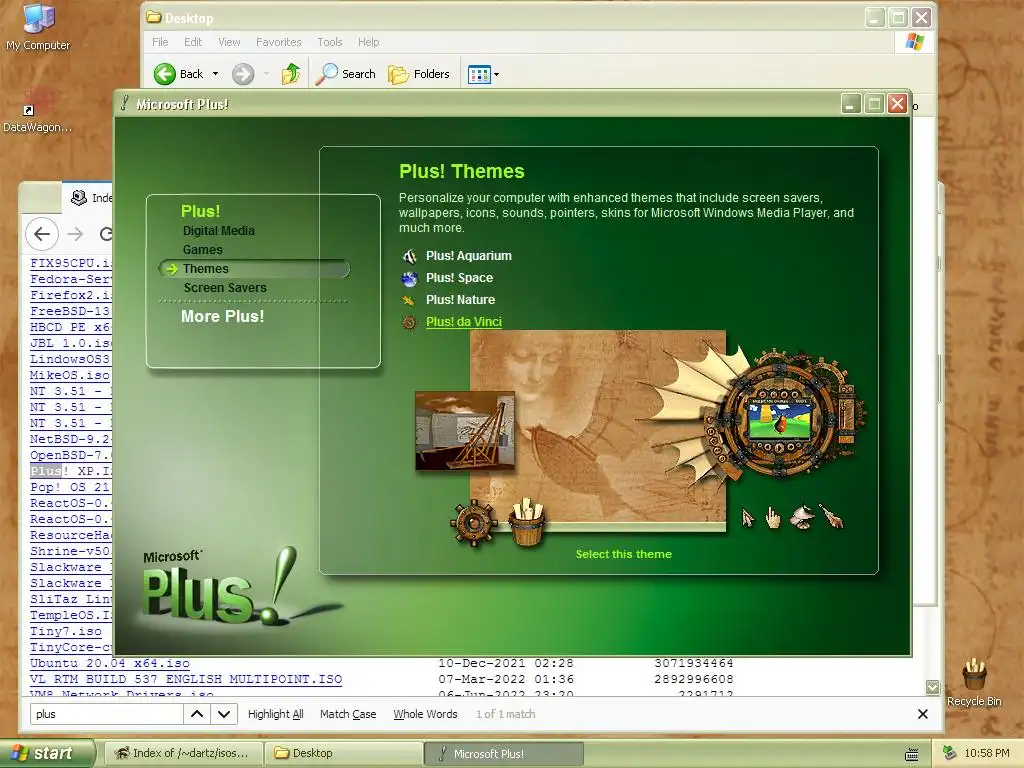This screenshot has height=768, width=1024.
Task: Open Help menu in Desktop window
Action: pos(368,42)
